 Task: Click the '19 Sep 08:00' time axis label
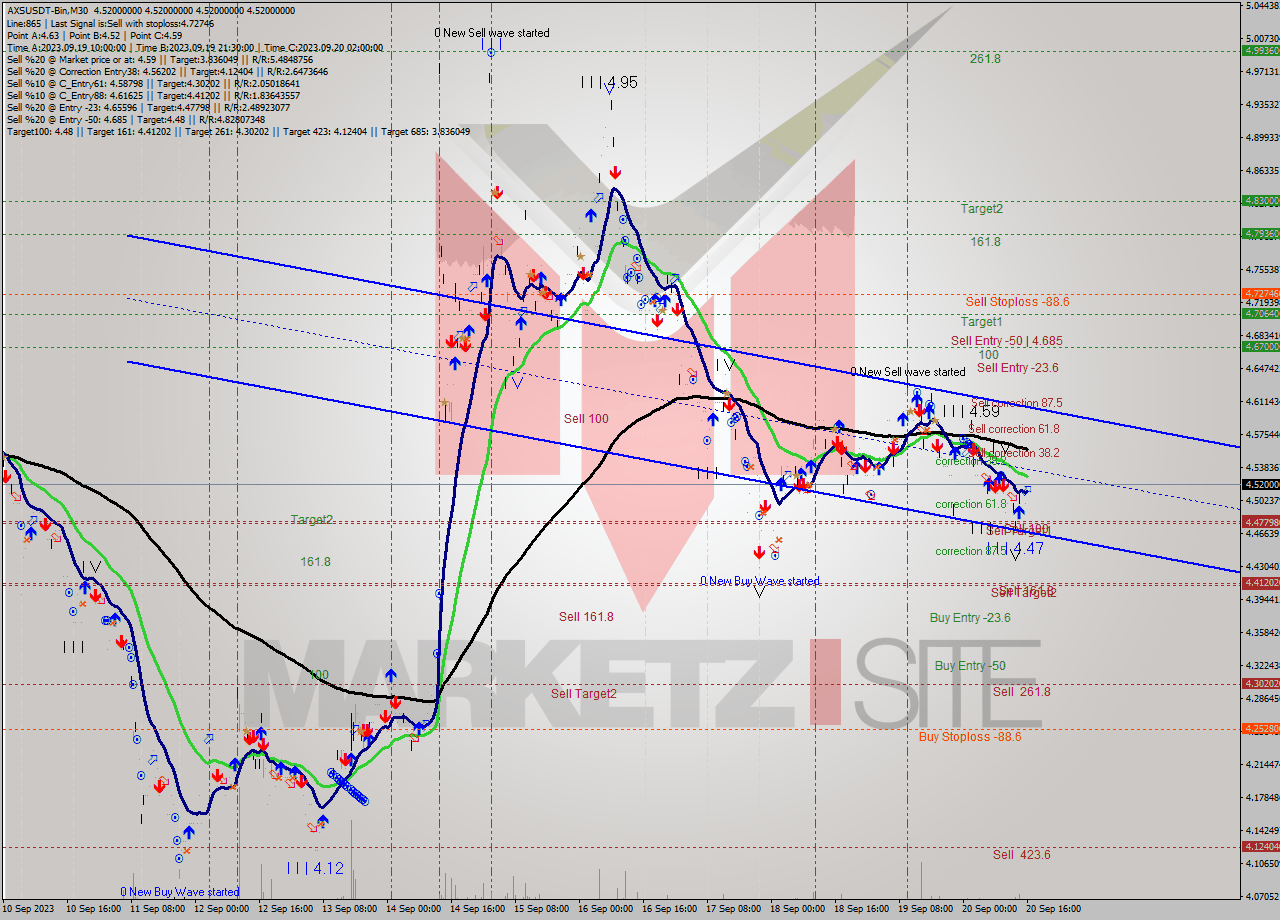coord(926,910)
